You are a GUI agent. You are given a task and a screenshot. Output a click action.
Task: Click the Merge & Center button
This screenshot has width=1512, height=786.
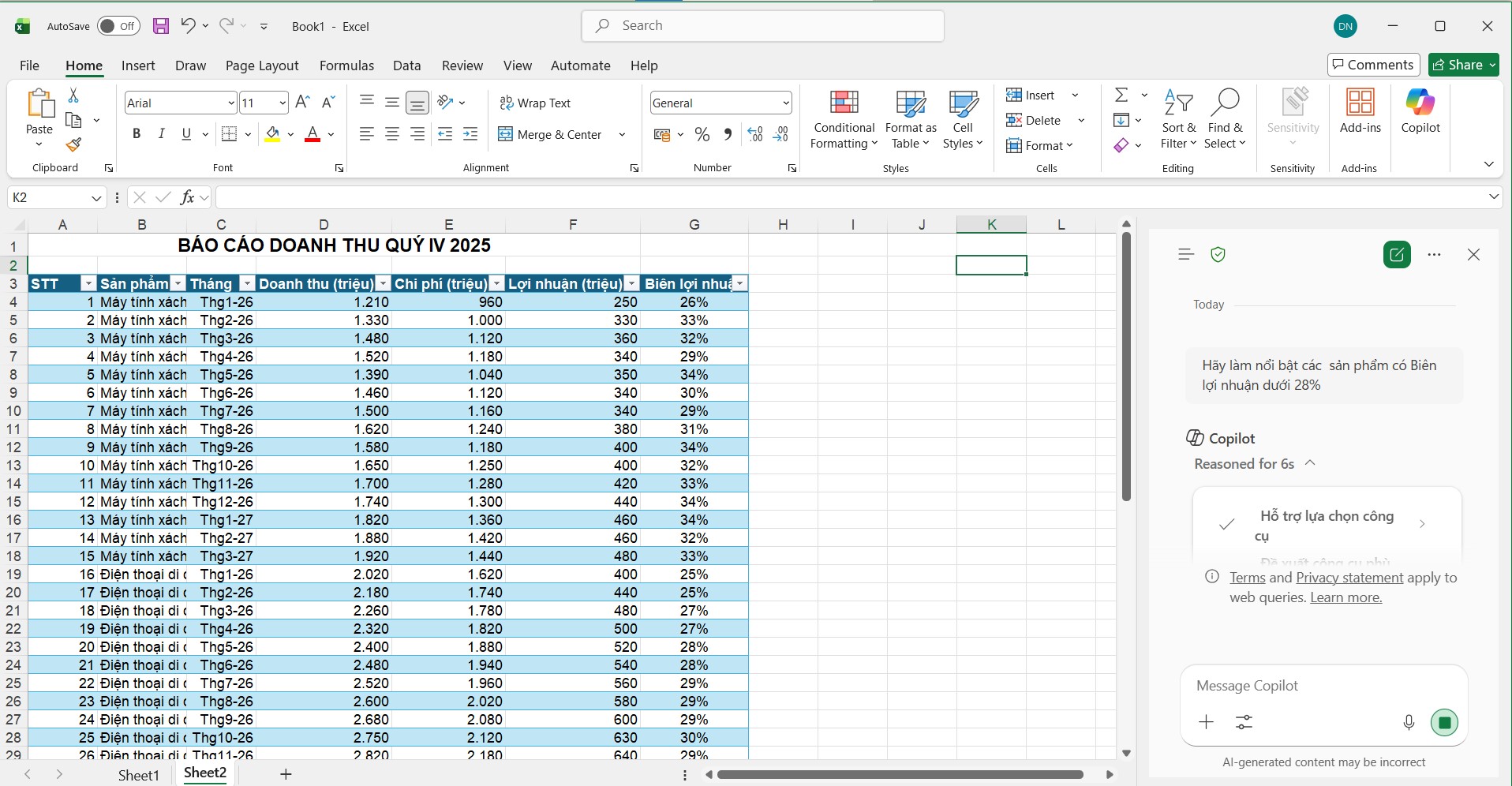pos(551,134)
